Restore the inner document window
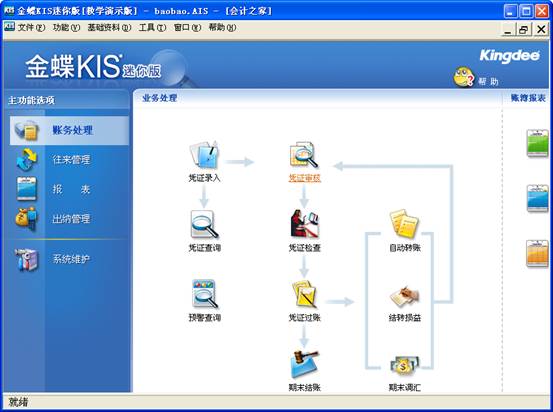This screenshot has width=553, height=412. click(x=524, y=29)
